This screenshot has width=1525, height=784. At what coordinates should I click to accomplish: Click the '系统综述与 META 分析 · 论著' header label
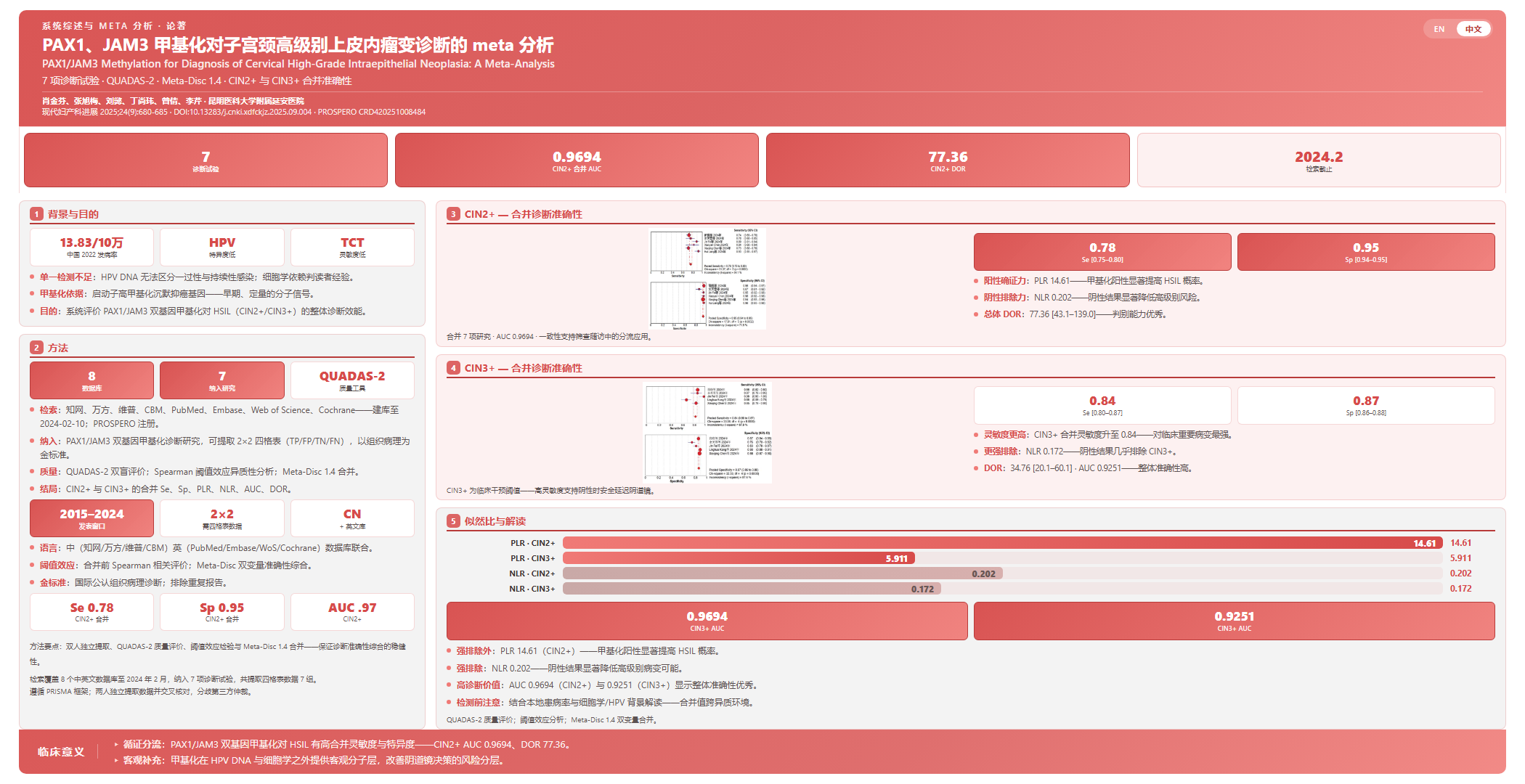click(114, 26)
